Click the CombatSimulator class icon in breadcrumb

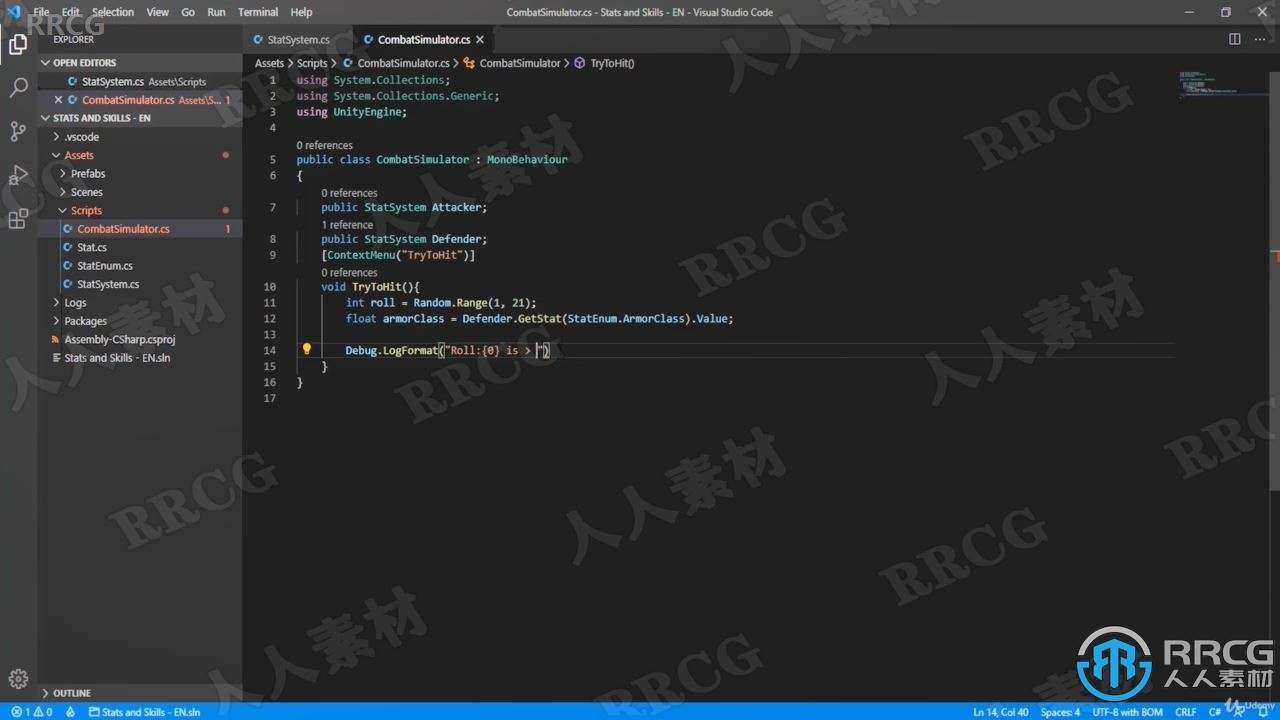point(469,63)
